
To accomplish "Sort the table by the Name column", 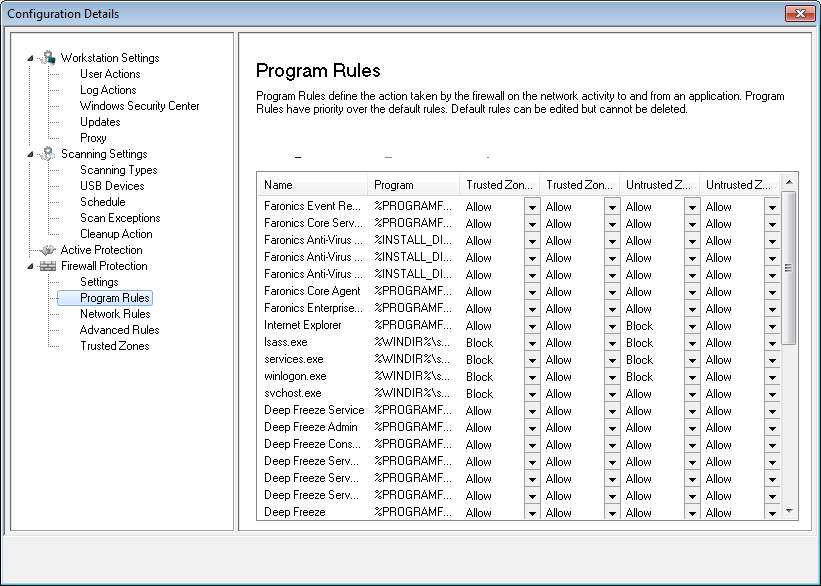I will coord(313,185).
